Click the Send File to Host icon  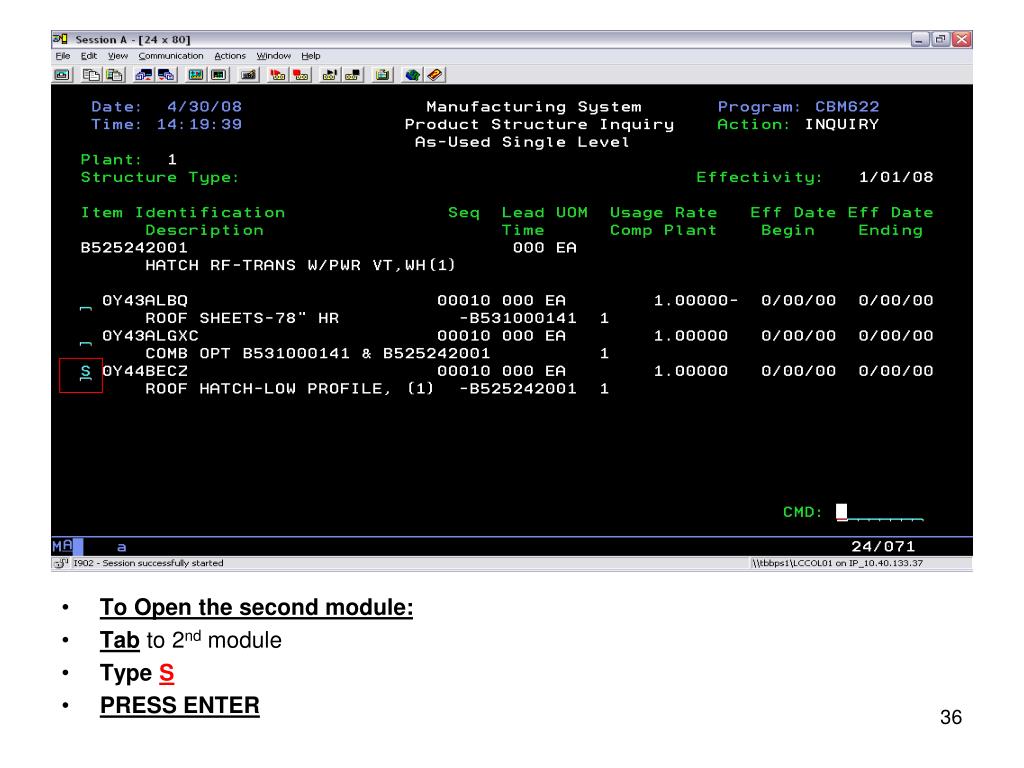tap(143, 75)
